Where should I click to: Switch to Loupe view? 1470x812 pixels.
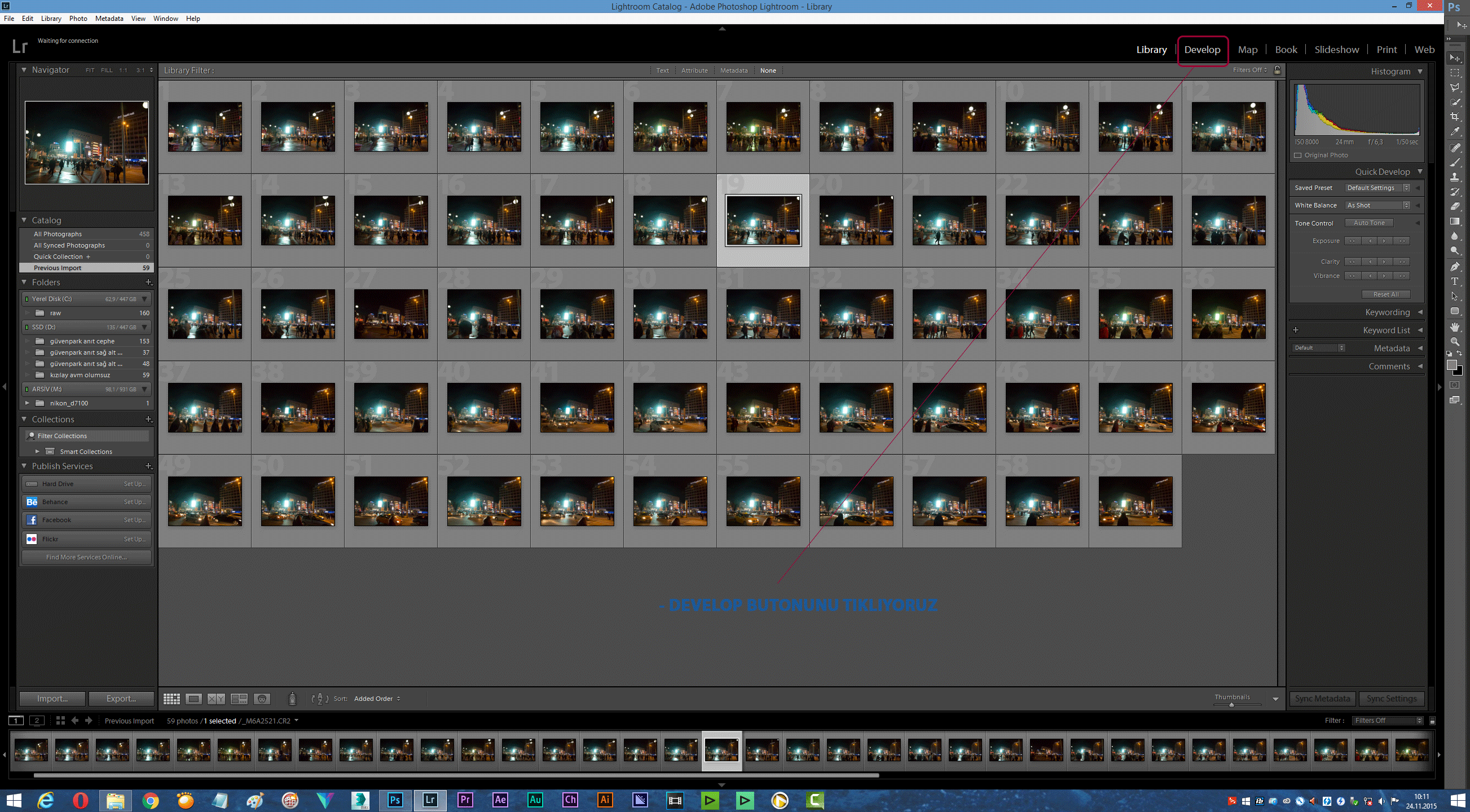coord(193,699)
